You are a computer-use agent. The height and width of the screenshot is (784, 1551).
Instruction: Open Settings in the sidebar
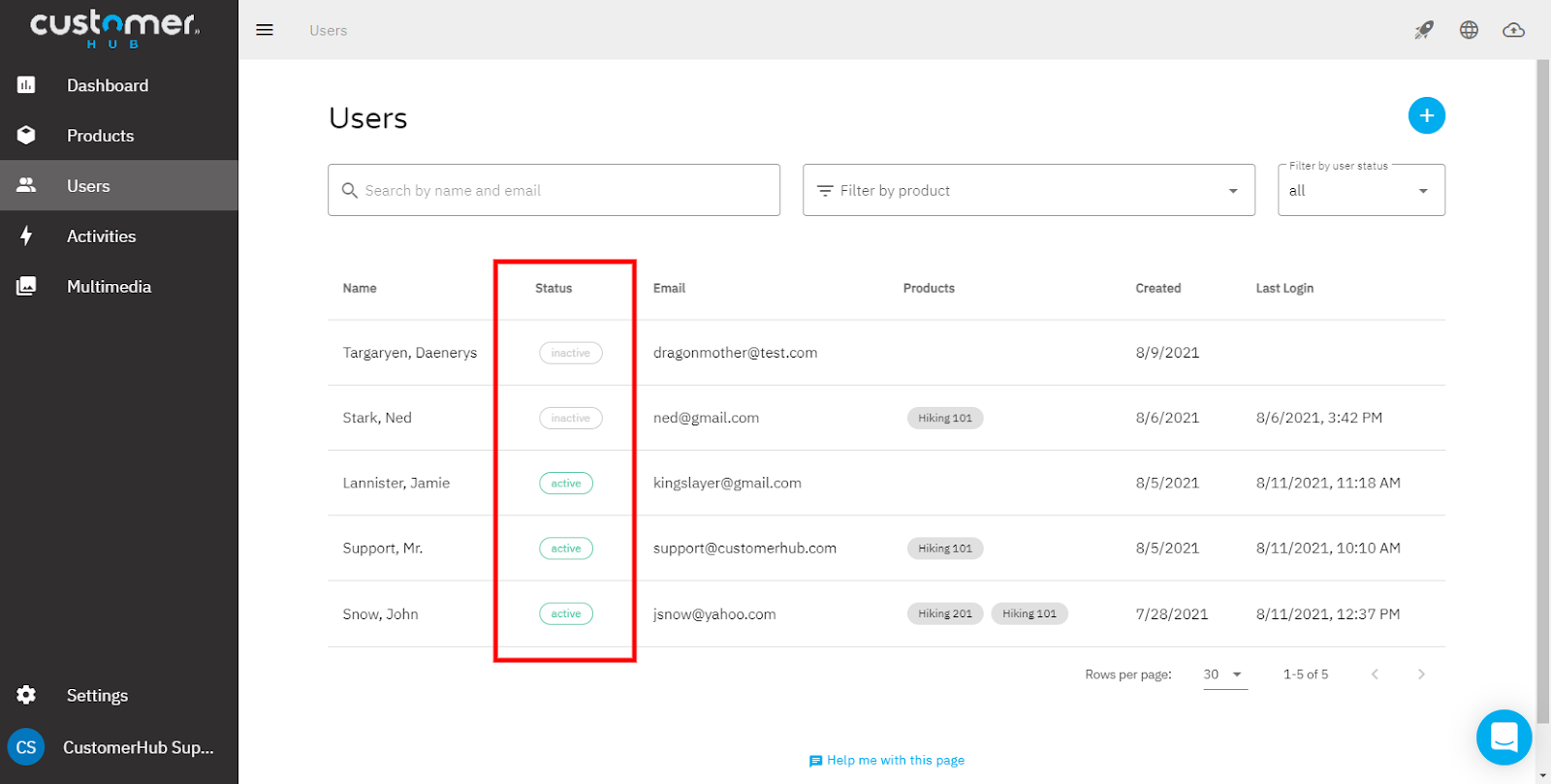(118, 695)
